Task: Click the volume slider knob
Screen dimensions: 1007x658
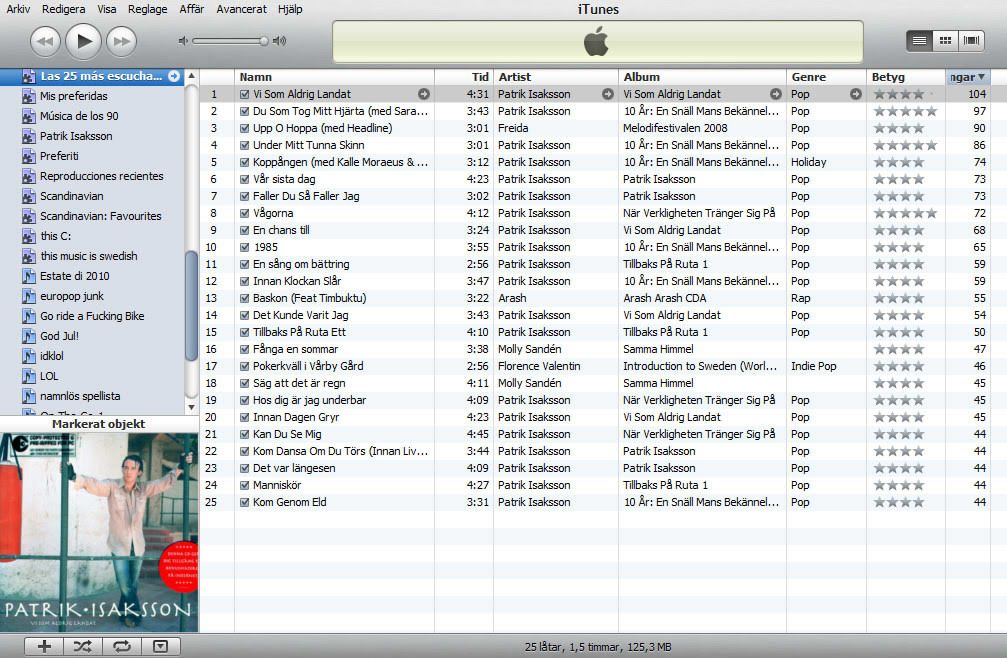Action: [263, 41]
